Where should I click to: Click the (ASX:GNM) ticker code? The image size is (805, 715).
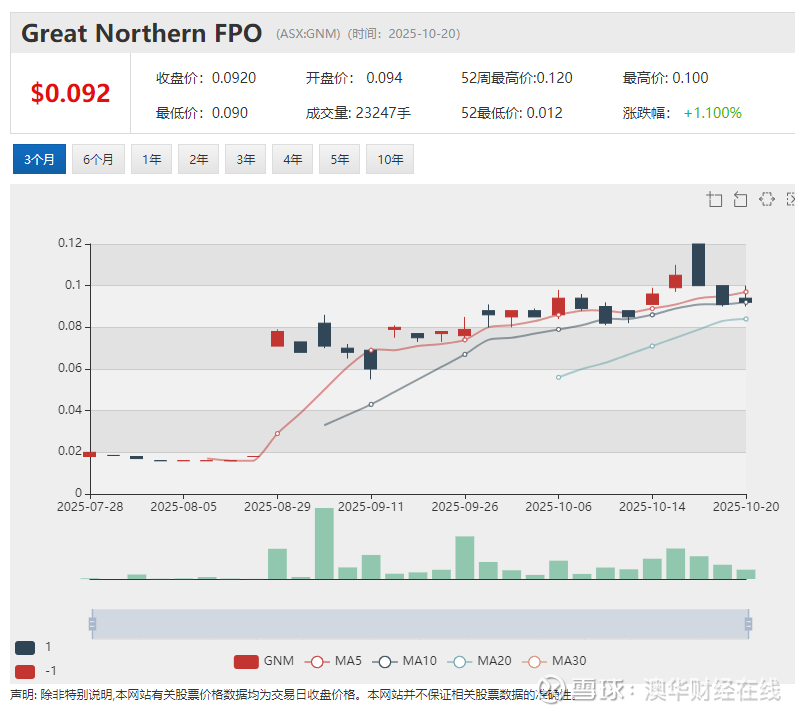308,34
